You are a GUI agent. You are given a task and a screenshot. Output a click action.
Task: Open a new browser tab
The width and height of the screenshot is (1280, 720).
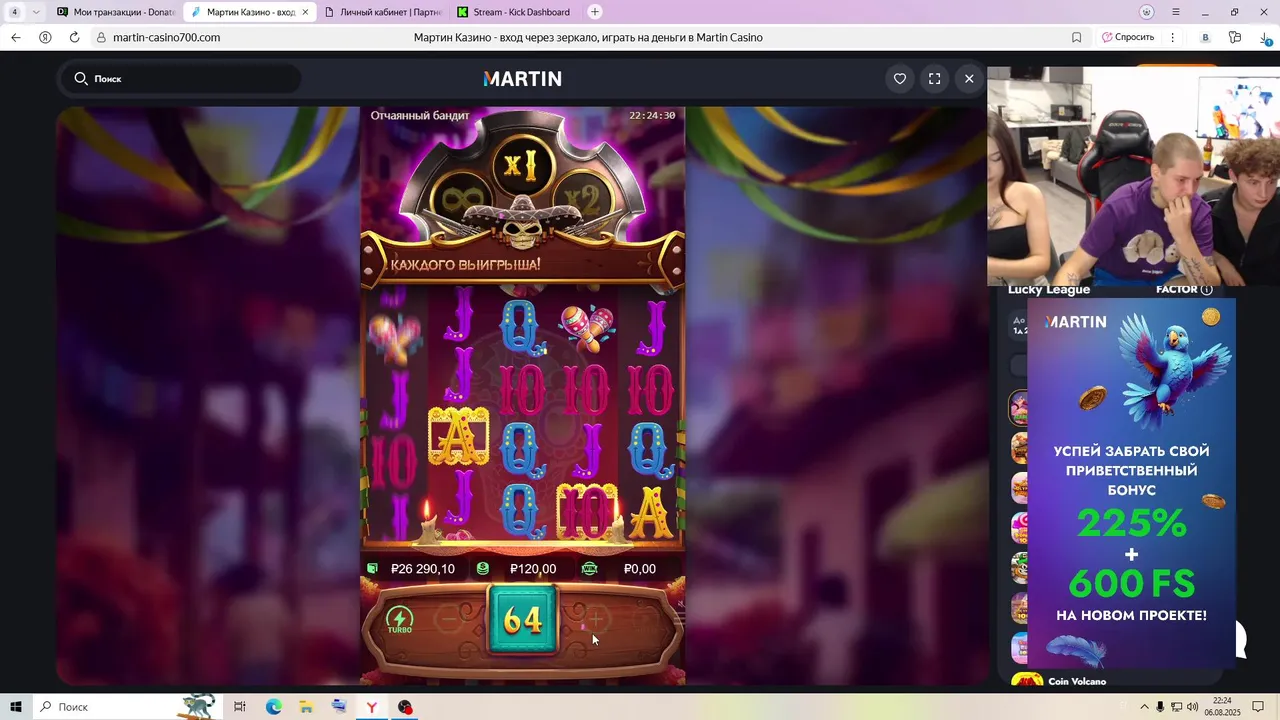595,12
